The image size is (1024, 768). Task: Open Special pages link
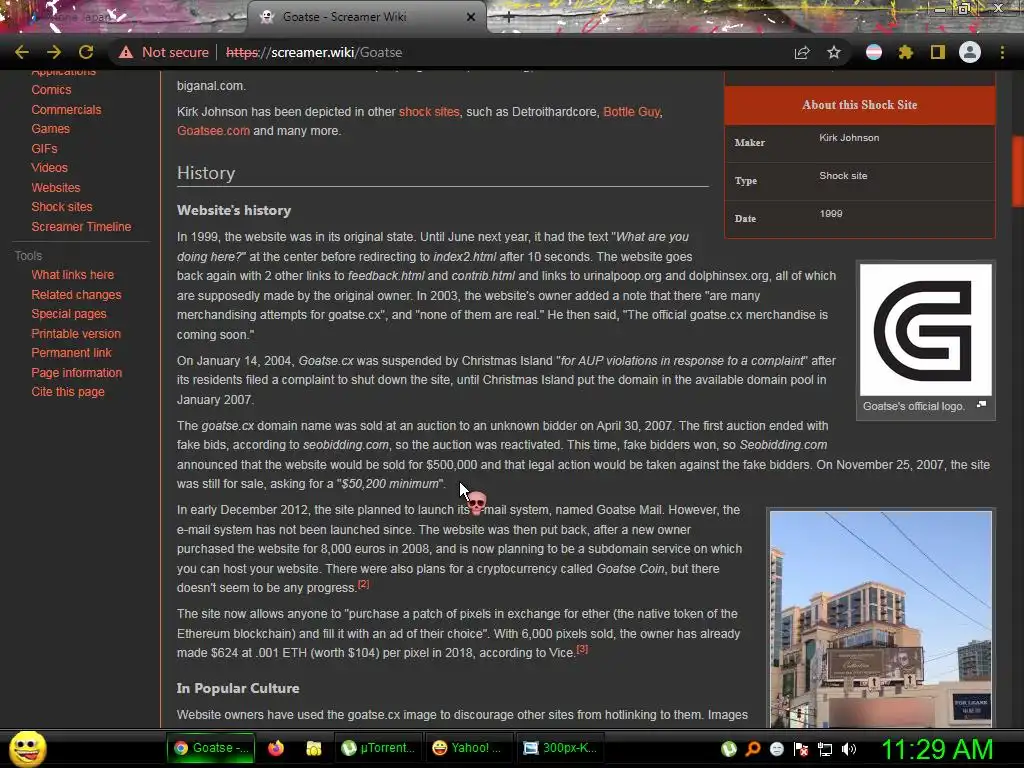pos(69,313)
